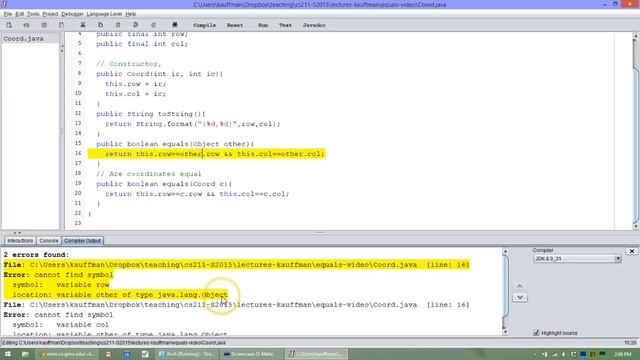Go to previous error with up arrow button
The image size is (640, 360).
(520, 286)
